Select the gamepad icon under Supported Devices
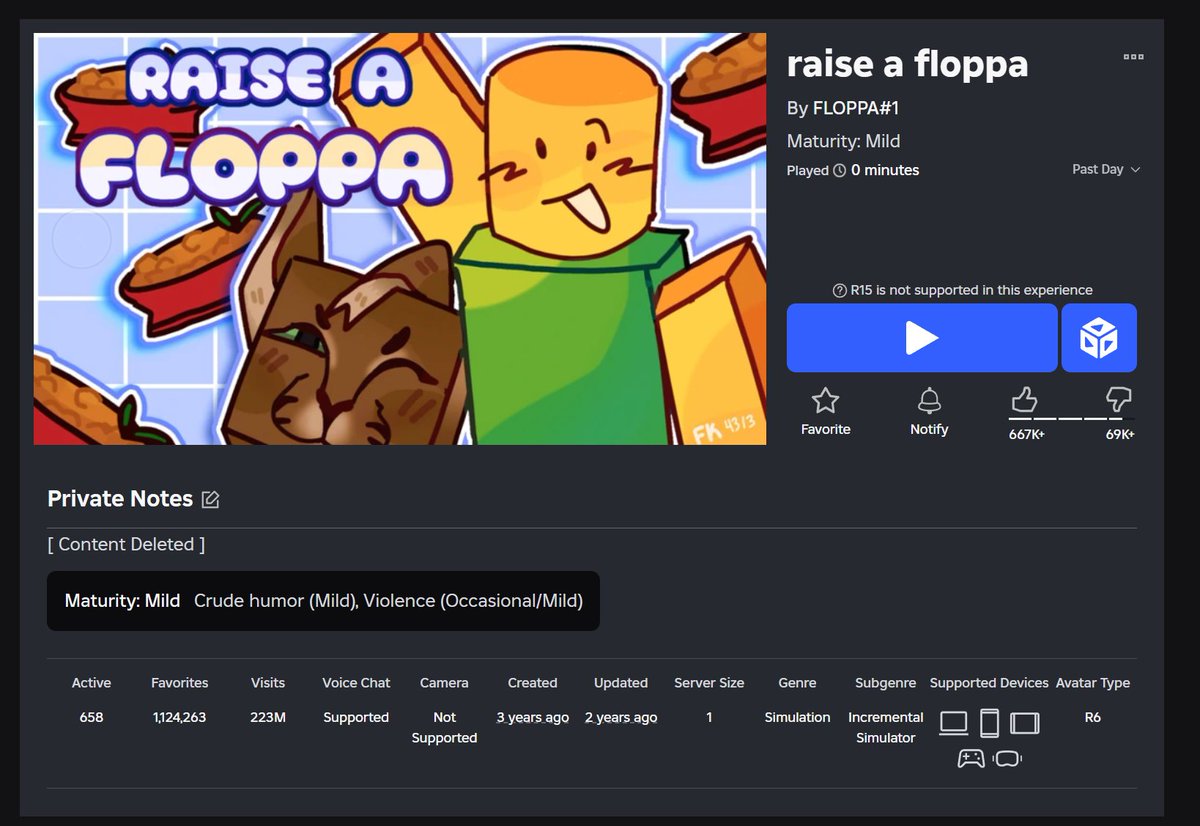1200x826 pixels. click(969, 757)
